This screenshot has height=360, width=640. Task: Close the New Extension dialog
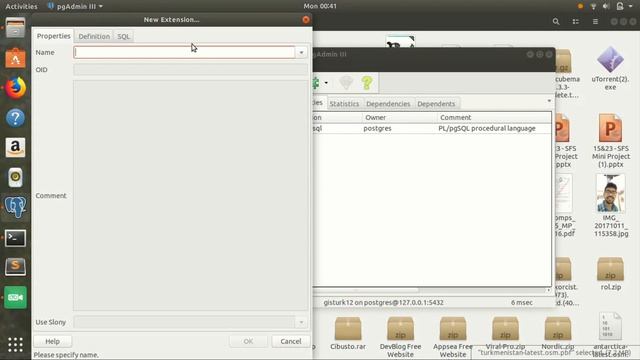click(x=306, y=20)
